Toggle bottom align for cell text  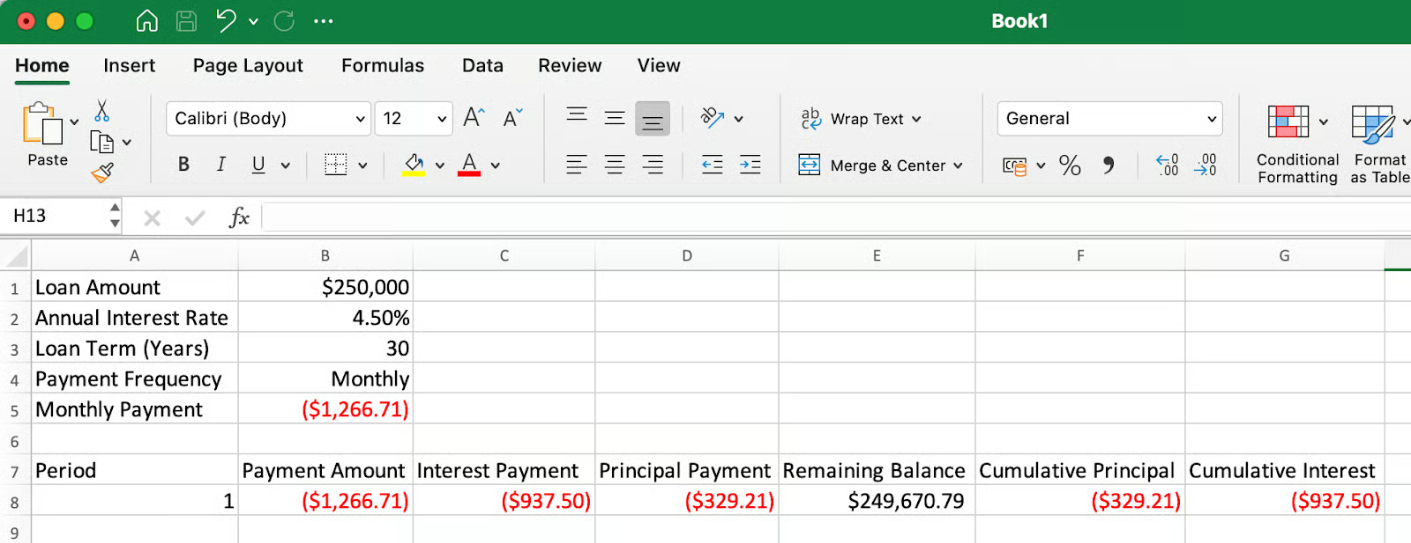(x=652, y=119)
